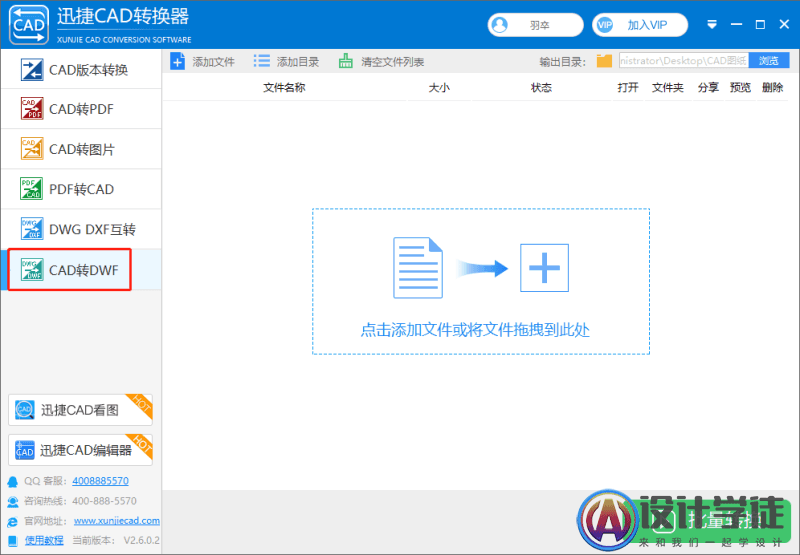
Task: Click the blue plus 添加文件 icon
Action: pos(178,62)
